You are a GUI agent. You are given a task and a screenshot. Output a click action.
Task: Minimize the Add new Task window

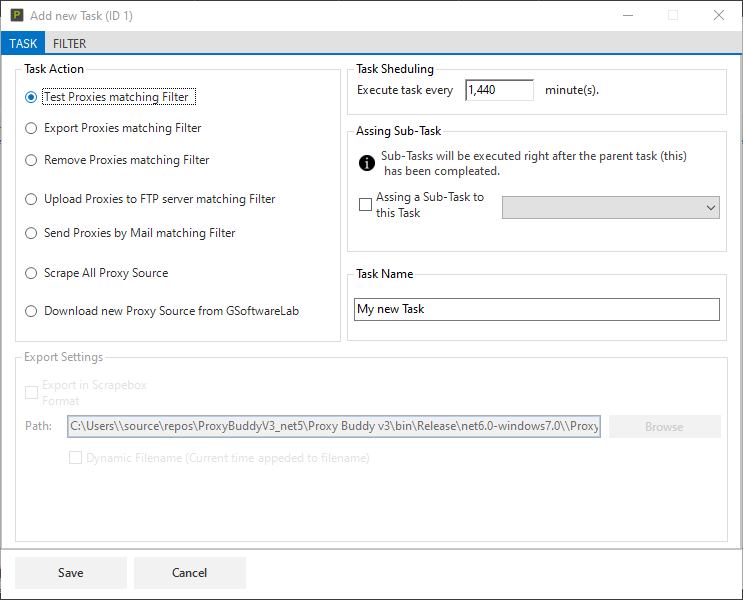627,15
